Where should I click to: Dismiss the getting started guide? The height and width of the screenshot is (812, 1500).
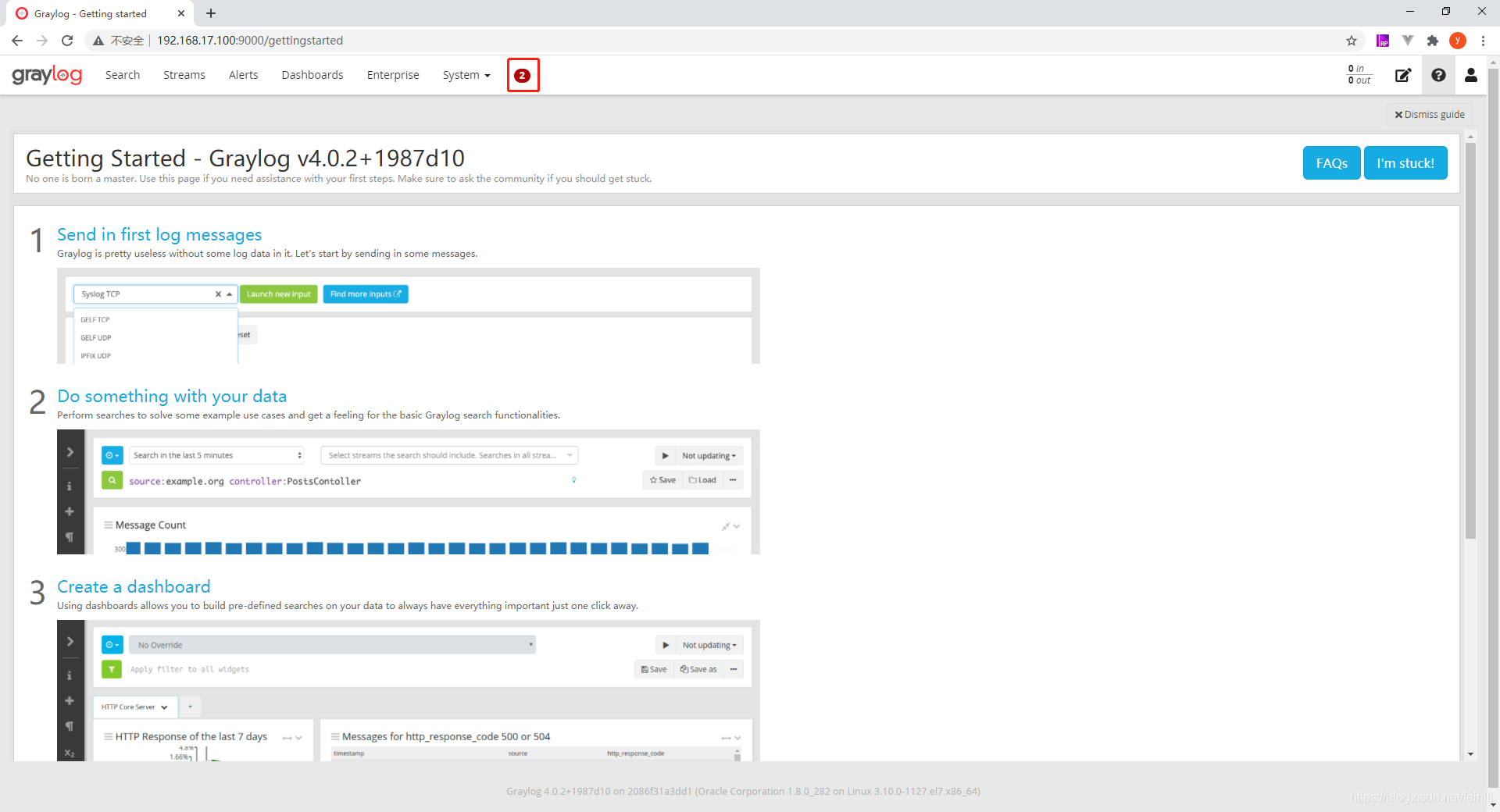[1430, 114]
